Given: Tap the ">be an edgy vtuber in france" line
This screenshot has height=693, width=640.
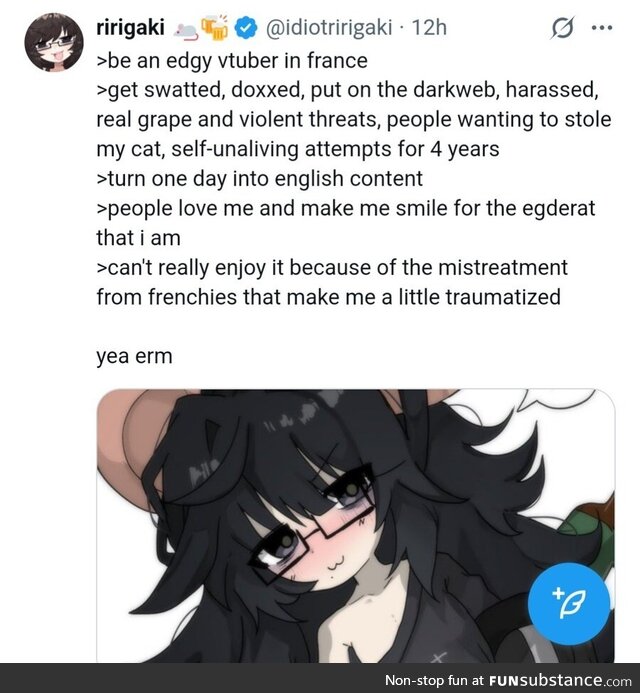Looking at the screenshot, I should [x=232, y=61].
